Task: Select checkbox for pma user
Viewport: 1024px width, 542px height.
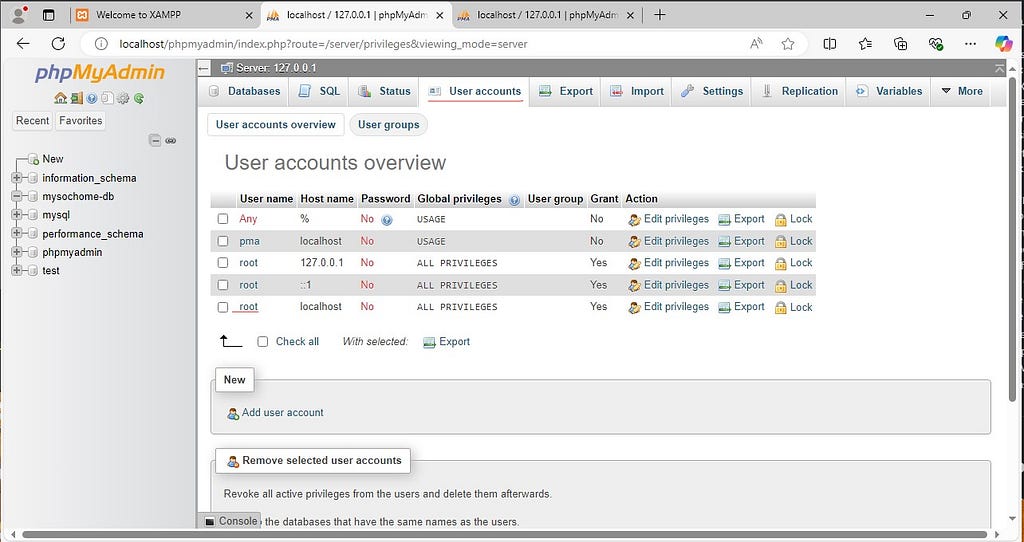Action: 223,242
